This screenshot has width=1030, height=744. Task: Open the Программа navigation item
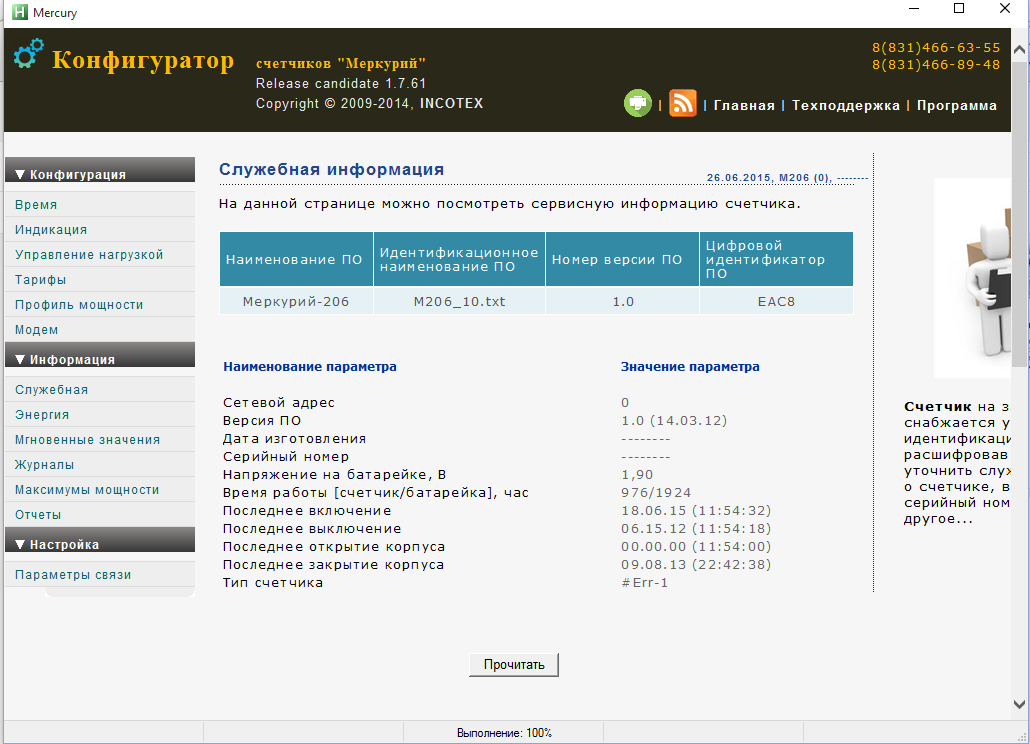[x=955, y=104]
